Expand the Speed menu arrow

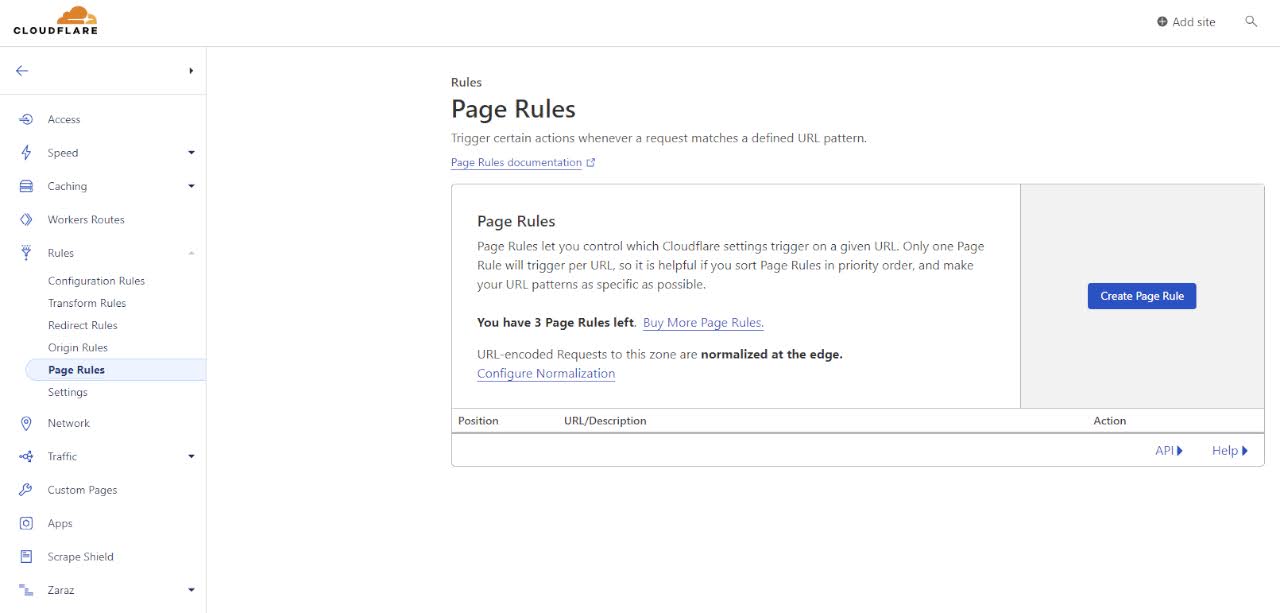pyautogui.click(x=191, y=153)
